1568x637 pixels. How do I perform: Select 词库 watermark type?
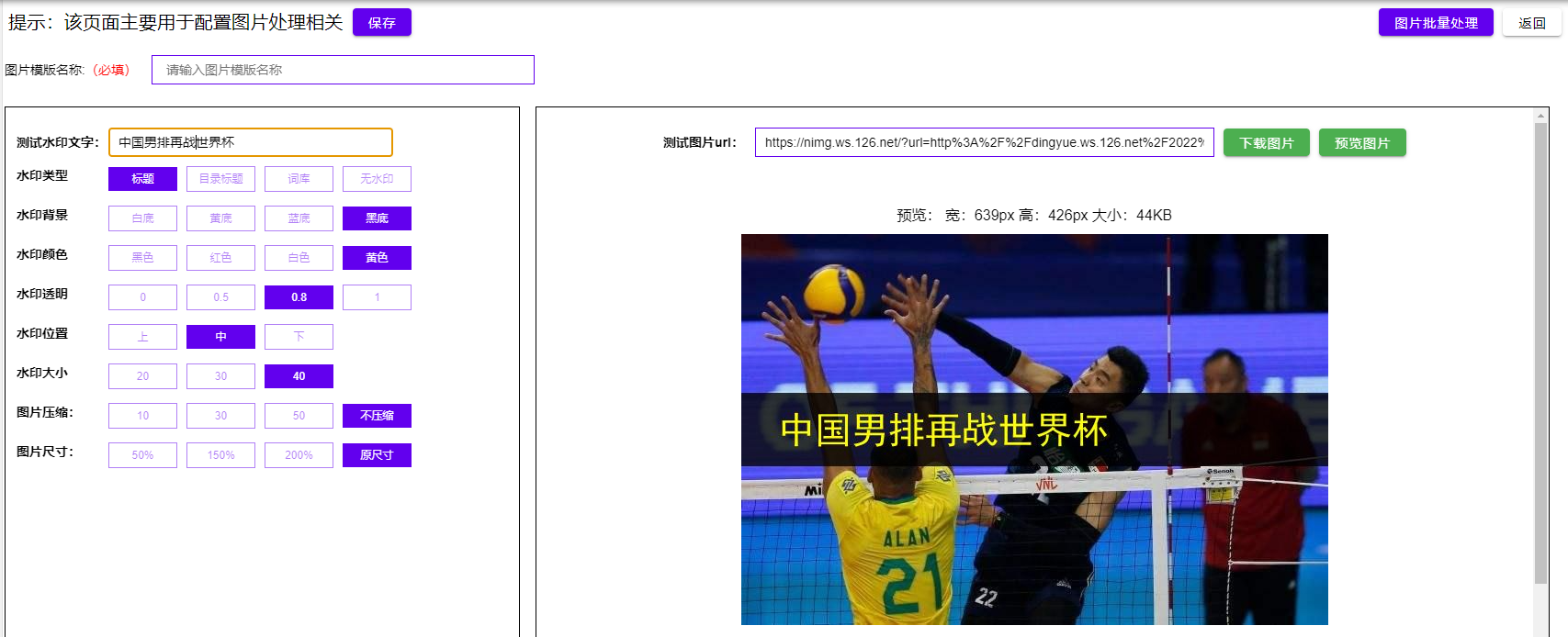click(299, 178)
